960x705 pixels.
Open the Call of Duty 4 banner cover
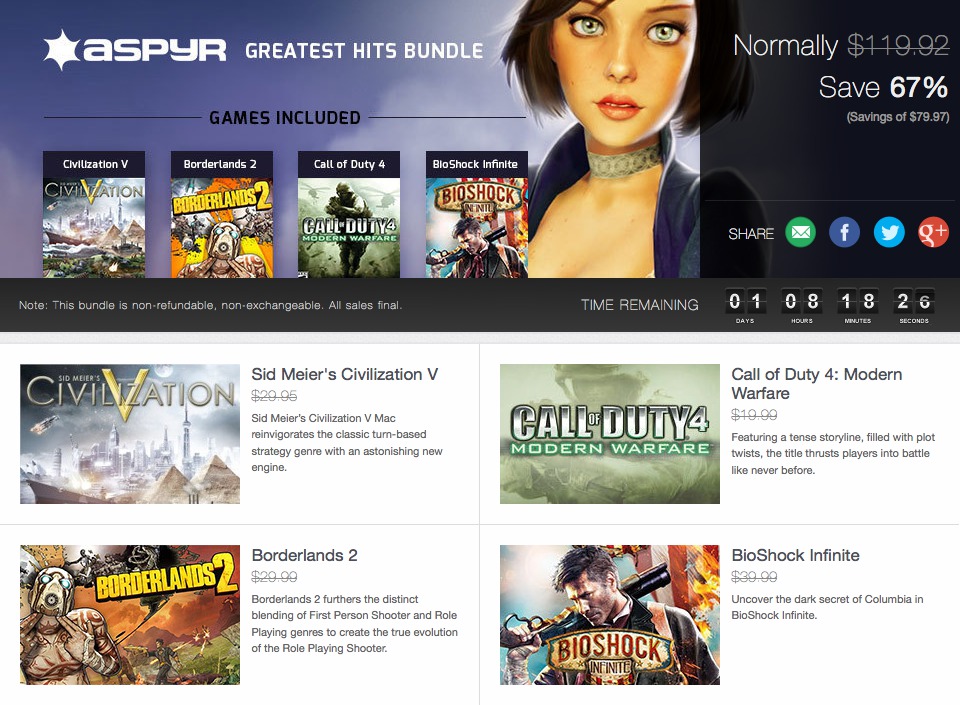pyautogui.click(x=349, y=228)
